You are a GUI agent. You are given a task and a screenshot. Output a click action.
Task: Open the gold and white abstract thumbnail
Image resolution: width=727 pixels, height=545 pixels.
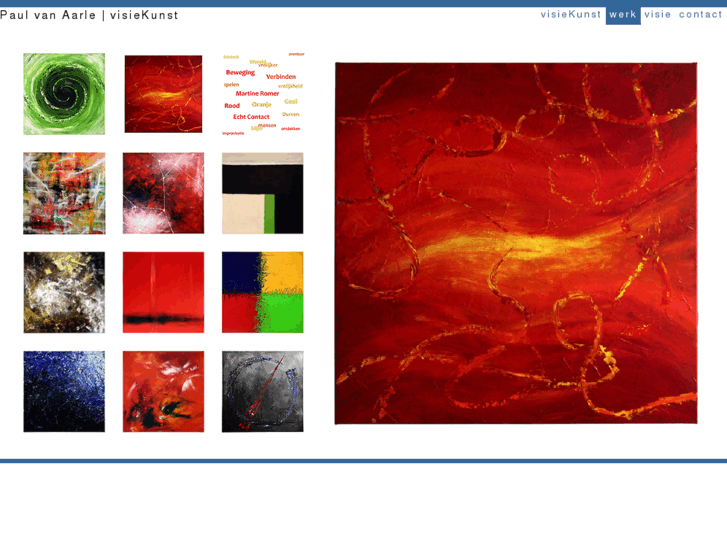click(64, 292)
